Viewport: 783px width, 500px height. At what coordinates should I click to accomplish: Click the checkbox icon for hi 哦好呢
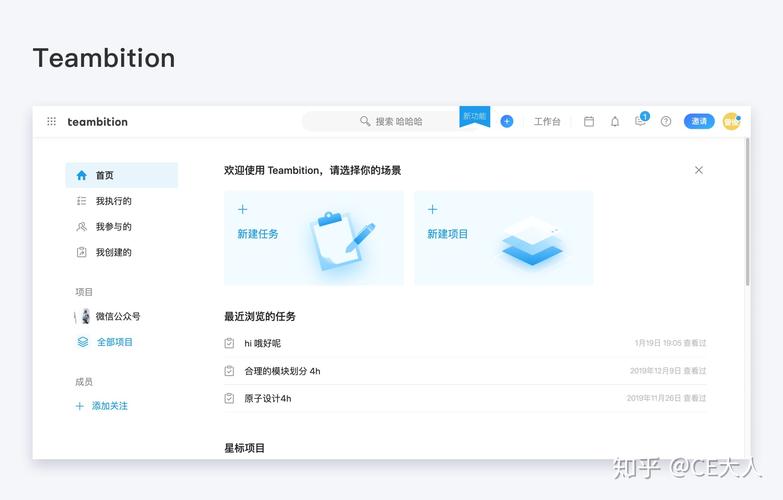(x=229, y=343)
